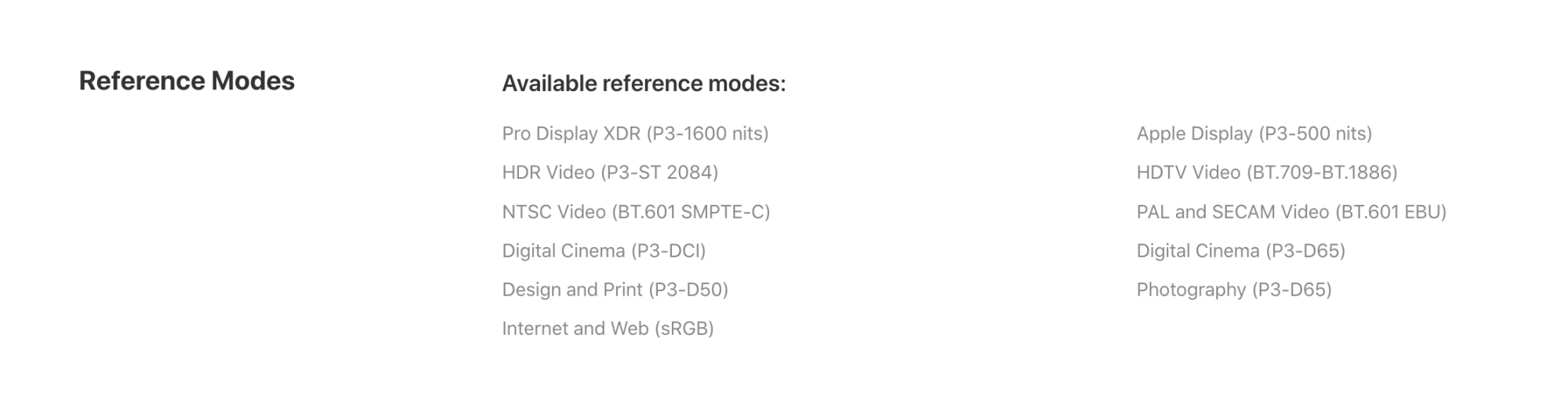Viewport: 1568px width, 397px height.
Task: Select HDTV Video (BT.709-BT.1886) entry
Action: pos(1266,173)
